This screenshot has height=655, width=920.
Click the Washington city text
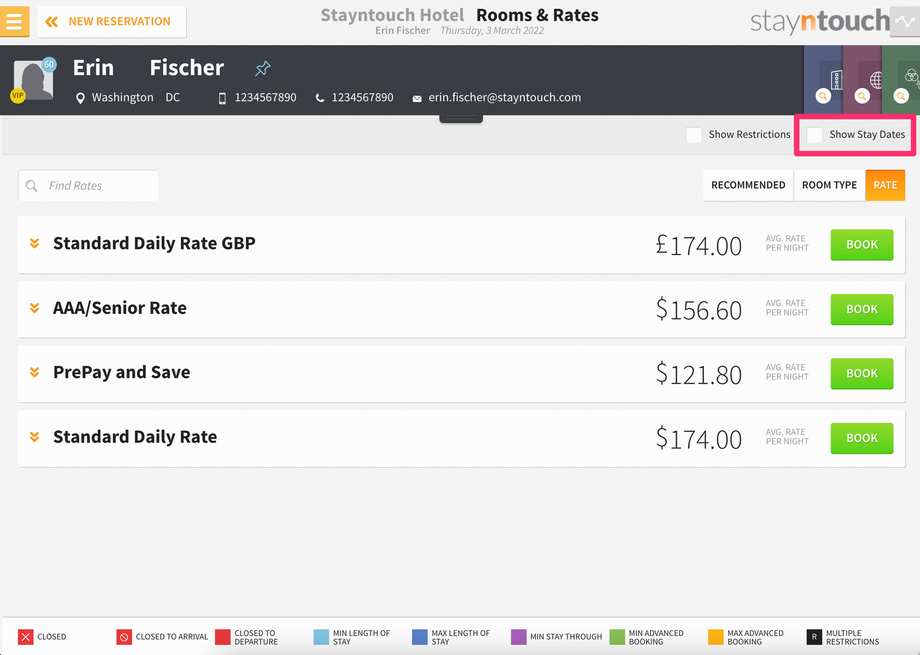tap(123, 97)
